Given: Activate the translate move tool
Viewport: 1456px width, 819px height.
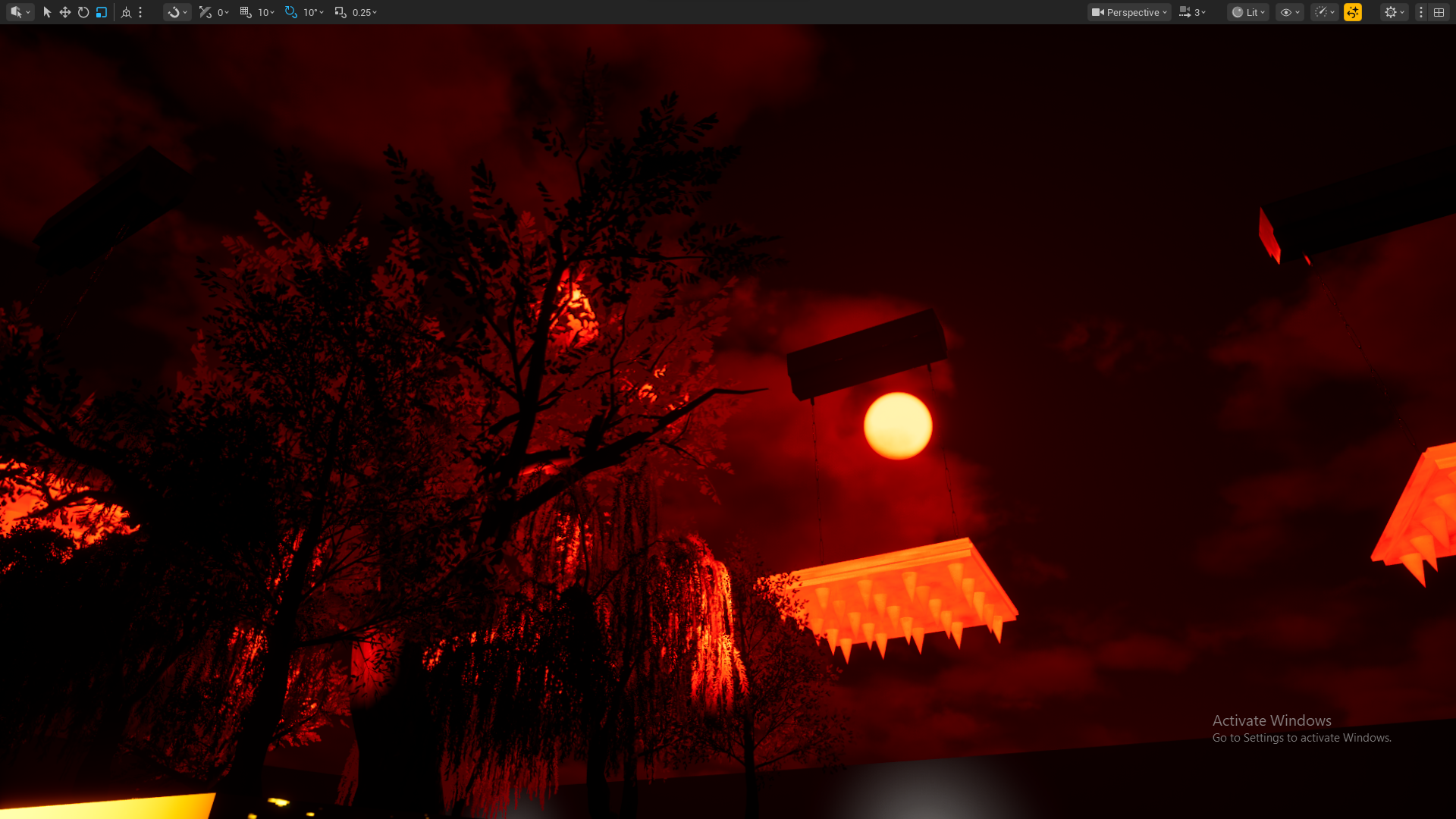Looking at the screenshot, I should click(x=65, y=12).
